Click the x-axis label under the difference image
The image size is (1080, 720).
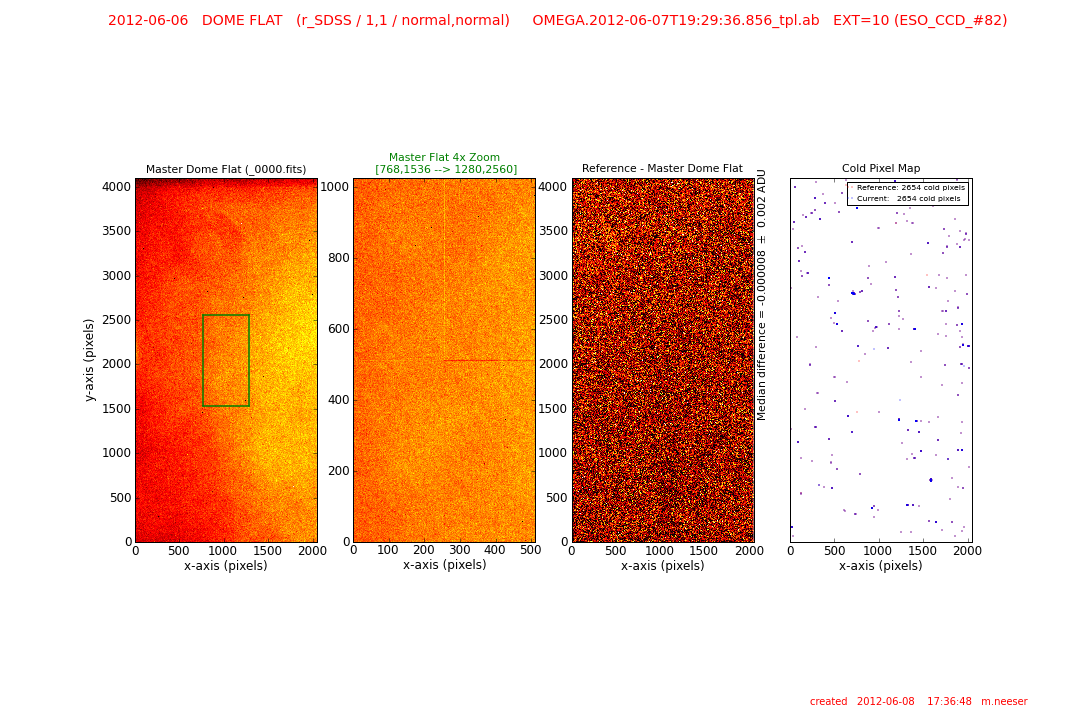click(x=662, y=566)
